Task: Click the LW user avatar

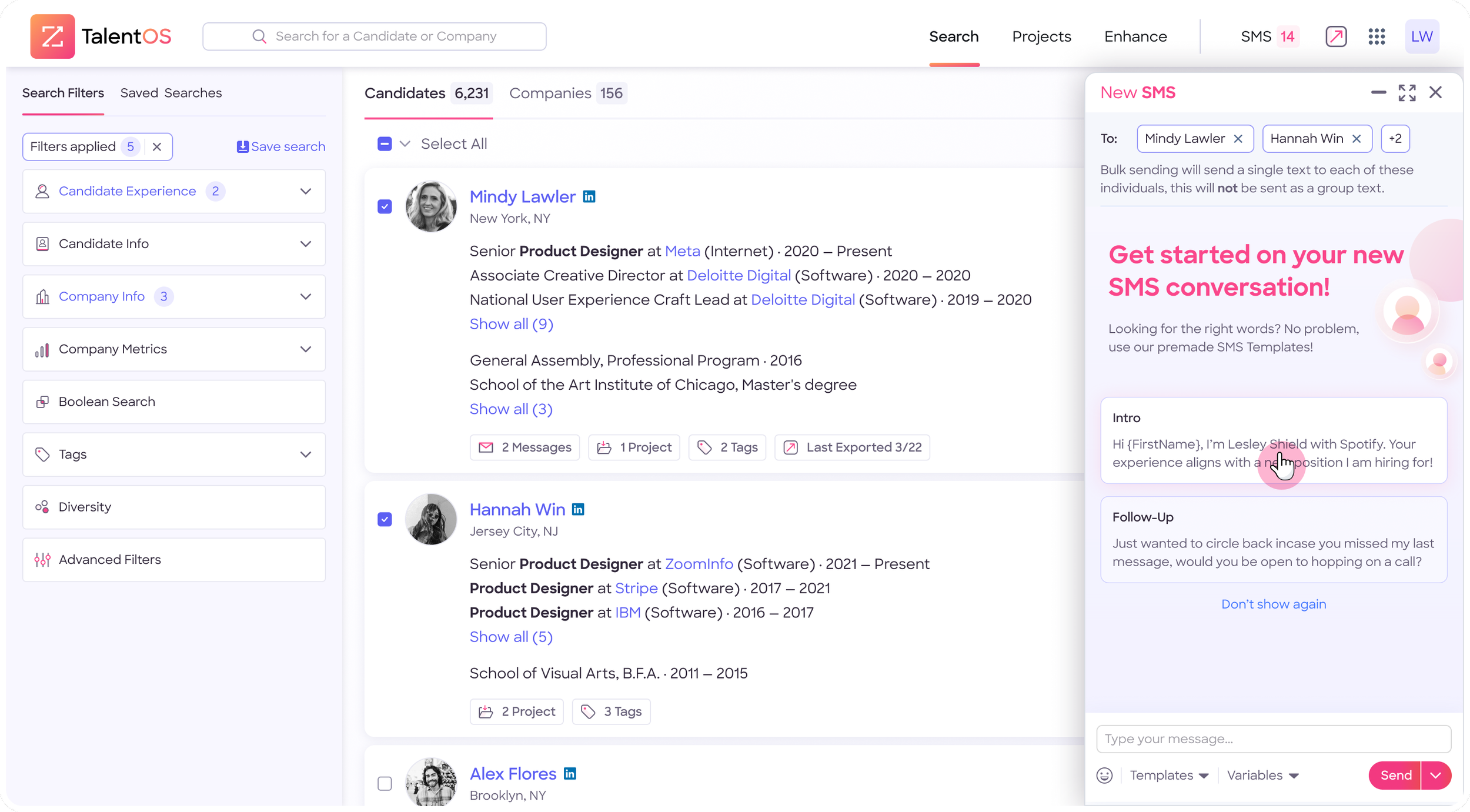Action: point(1422,36)
